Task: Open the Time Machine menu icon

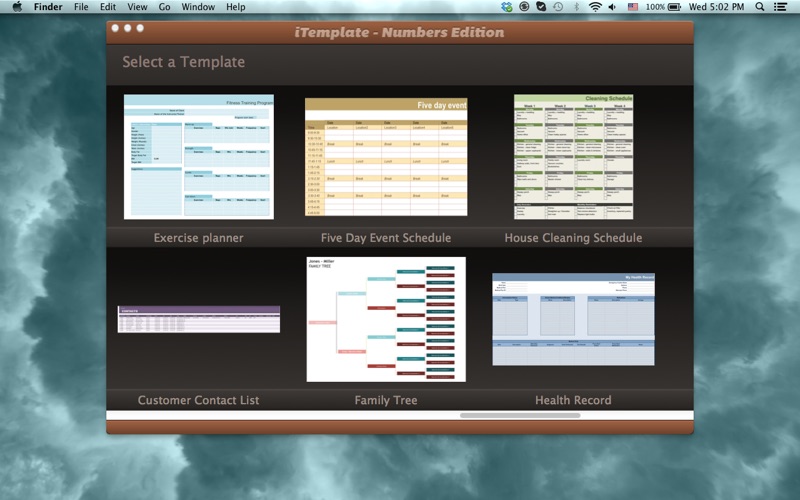Action: 558,7
